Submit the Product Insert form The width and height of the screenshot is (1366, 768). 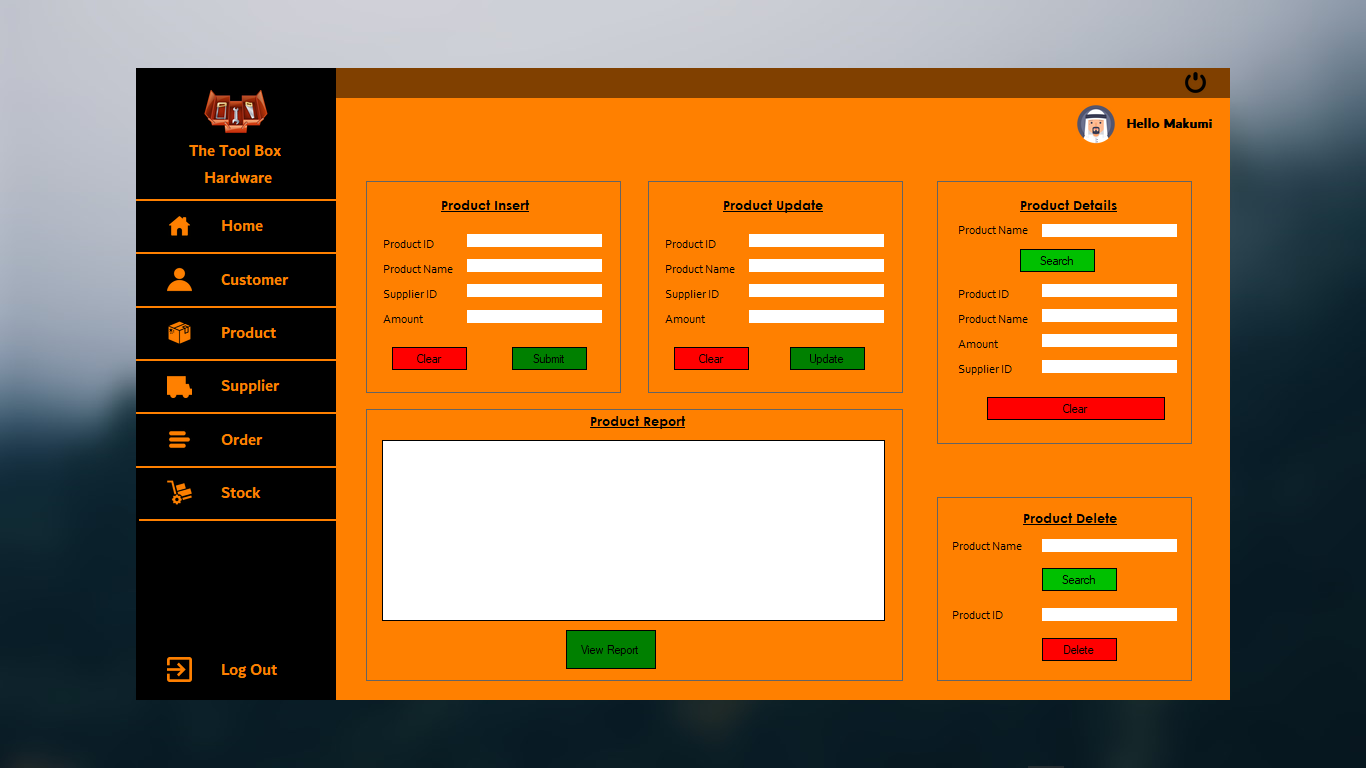click(x=549, y=358)
